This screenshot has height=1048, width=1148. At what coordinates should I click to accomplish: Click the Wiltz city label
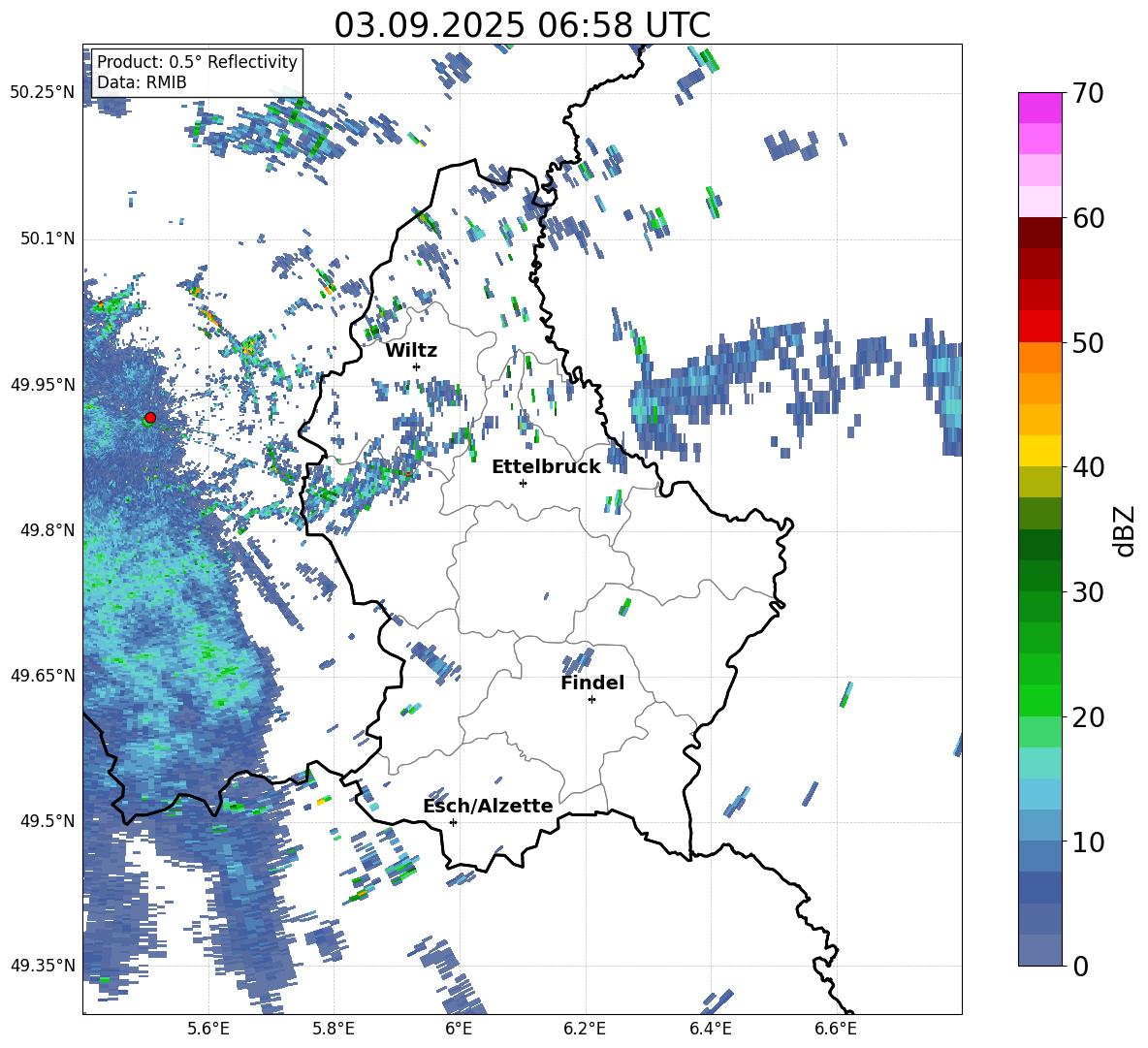[x=411, y=350]
